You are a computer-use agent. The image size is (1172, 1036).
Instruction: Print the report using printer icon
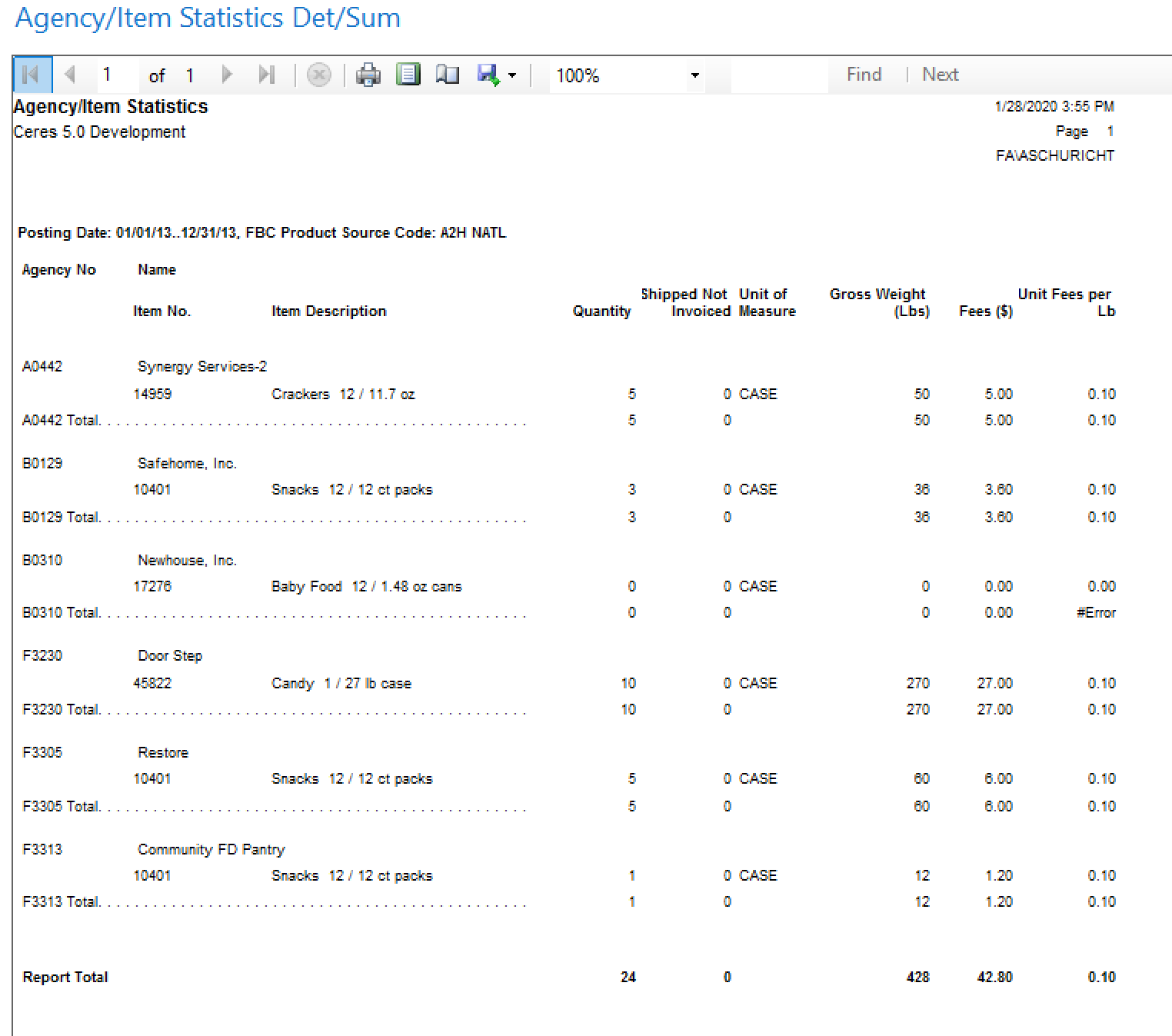[x=368, y=75]
